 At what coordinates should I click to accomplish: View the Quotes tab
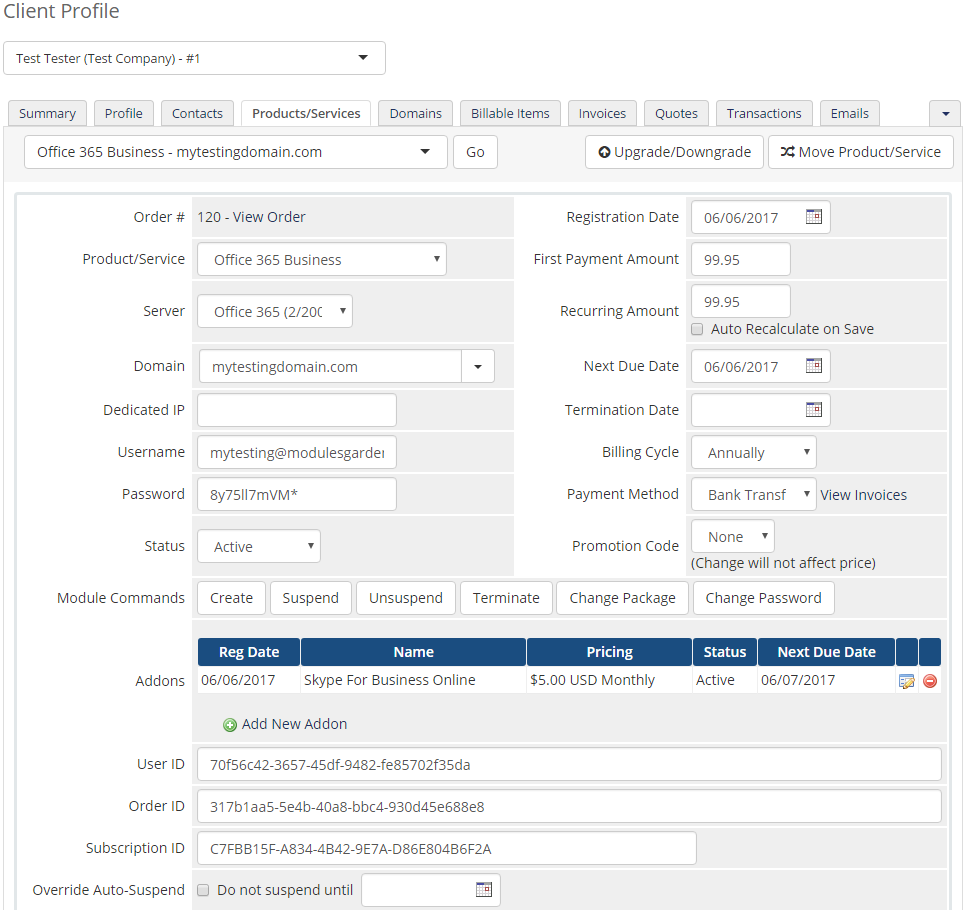coord(676,114)
